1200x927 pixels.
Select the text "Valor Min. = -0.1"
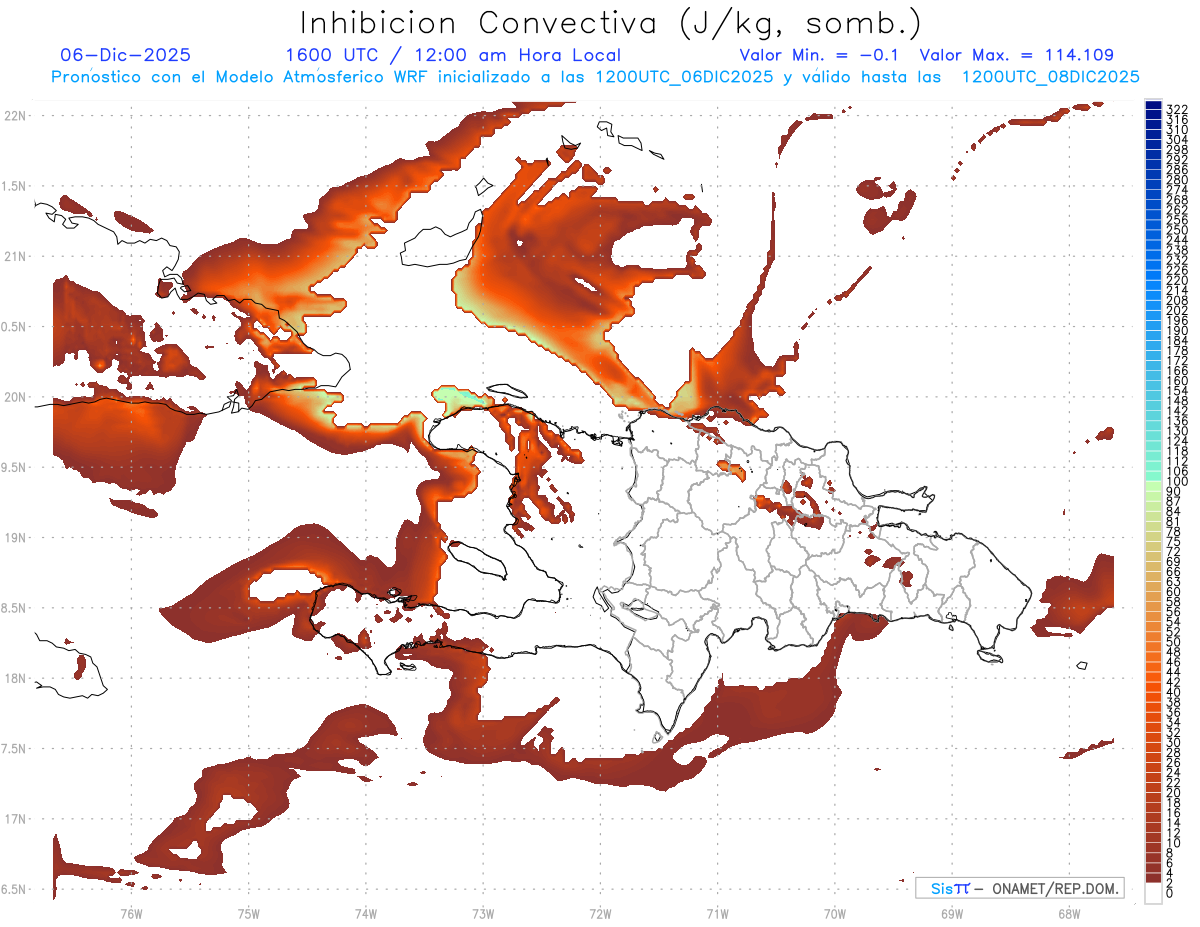(819, 55)
